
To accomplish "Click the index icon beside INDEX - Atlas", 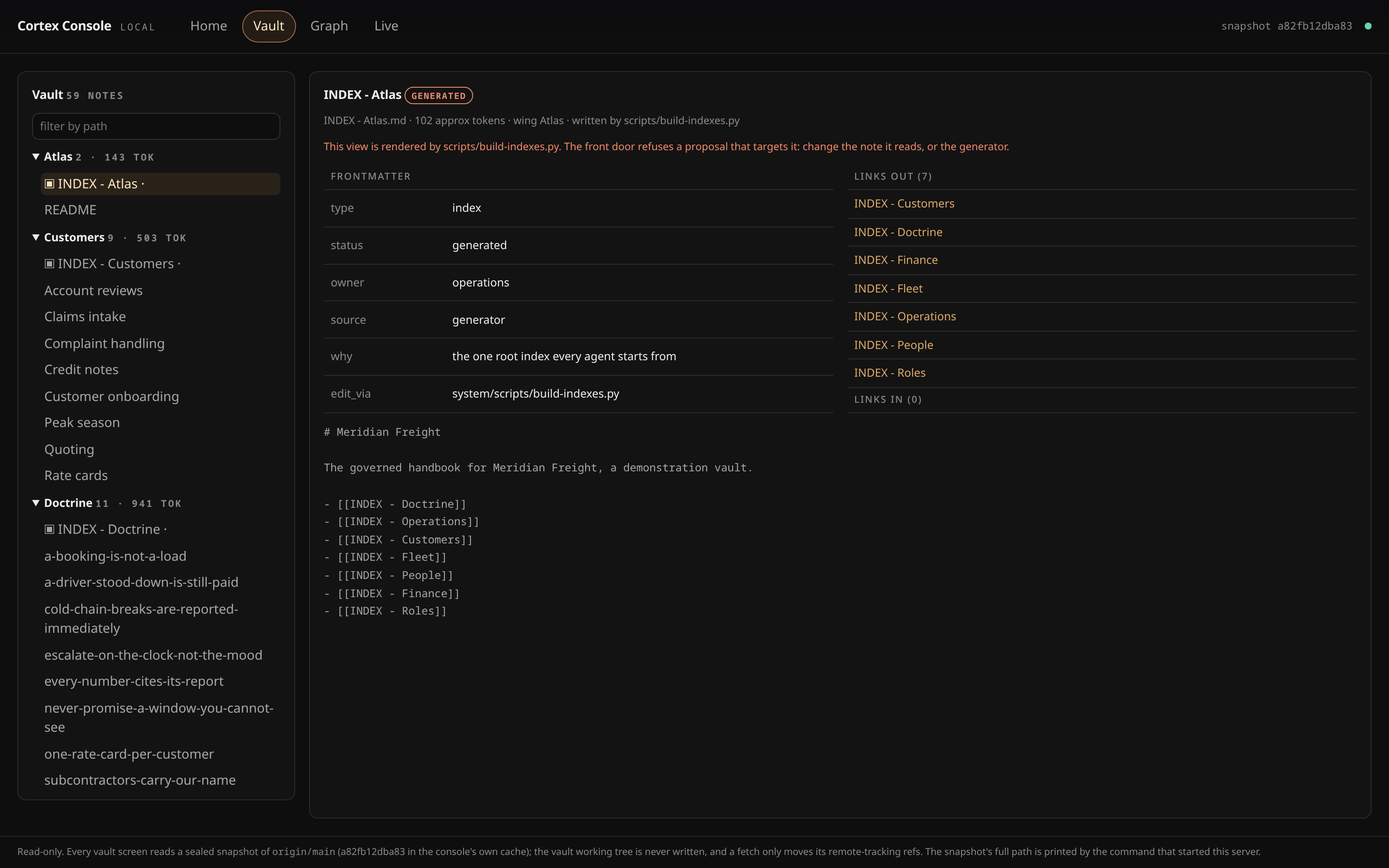I will (x=49, y=184).
